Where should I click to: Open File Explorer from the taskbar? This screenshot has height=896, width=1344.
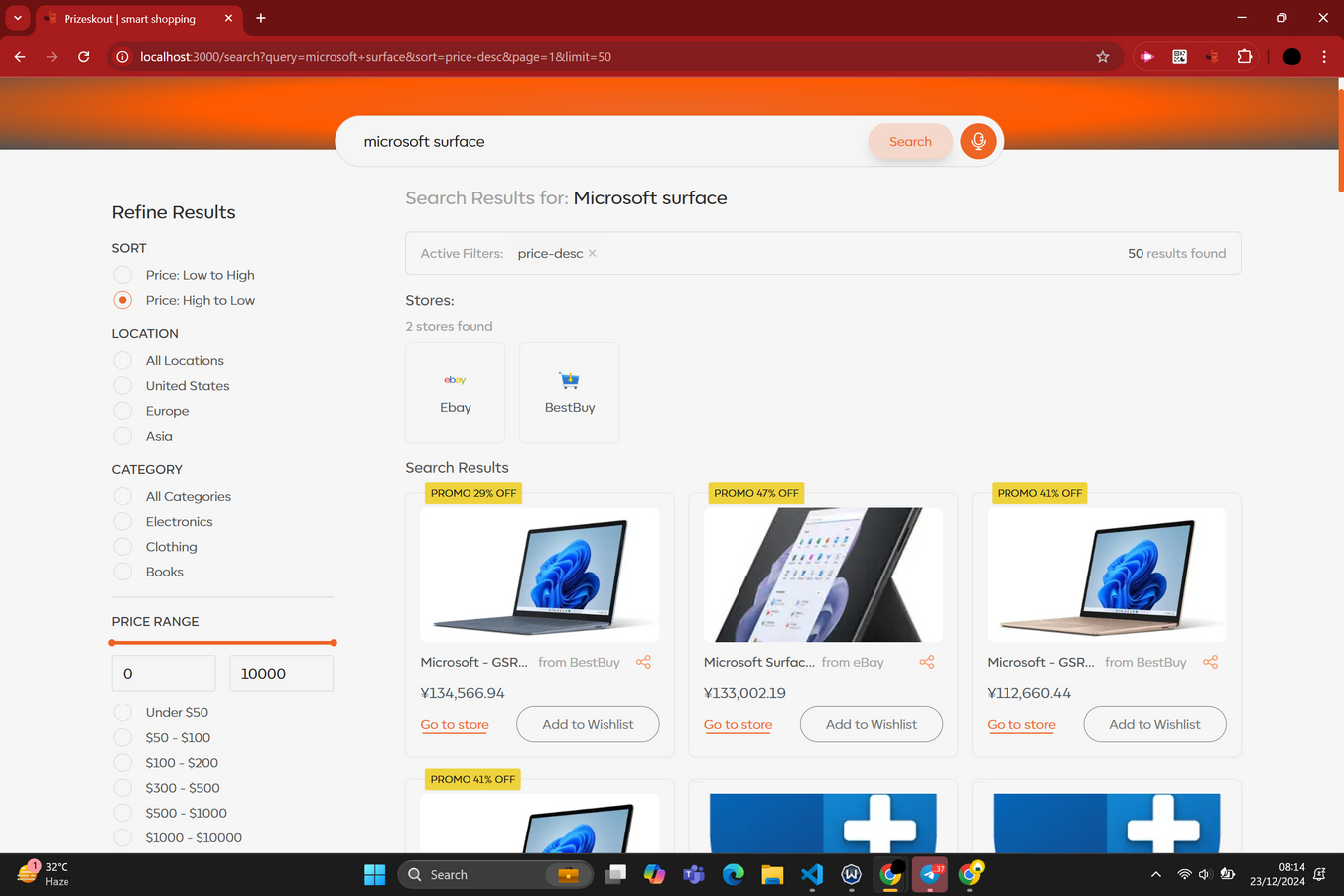click(x=772, y=874)
